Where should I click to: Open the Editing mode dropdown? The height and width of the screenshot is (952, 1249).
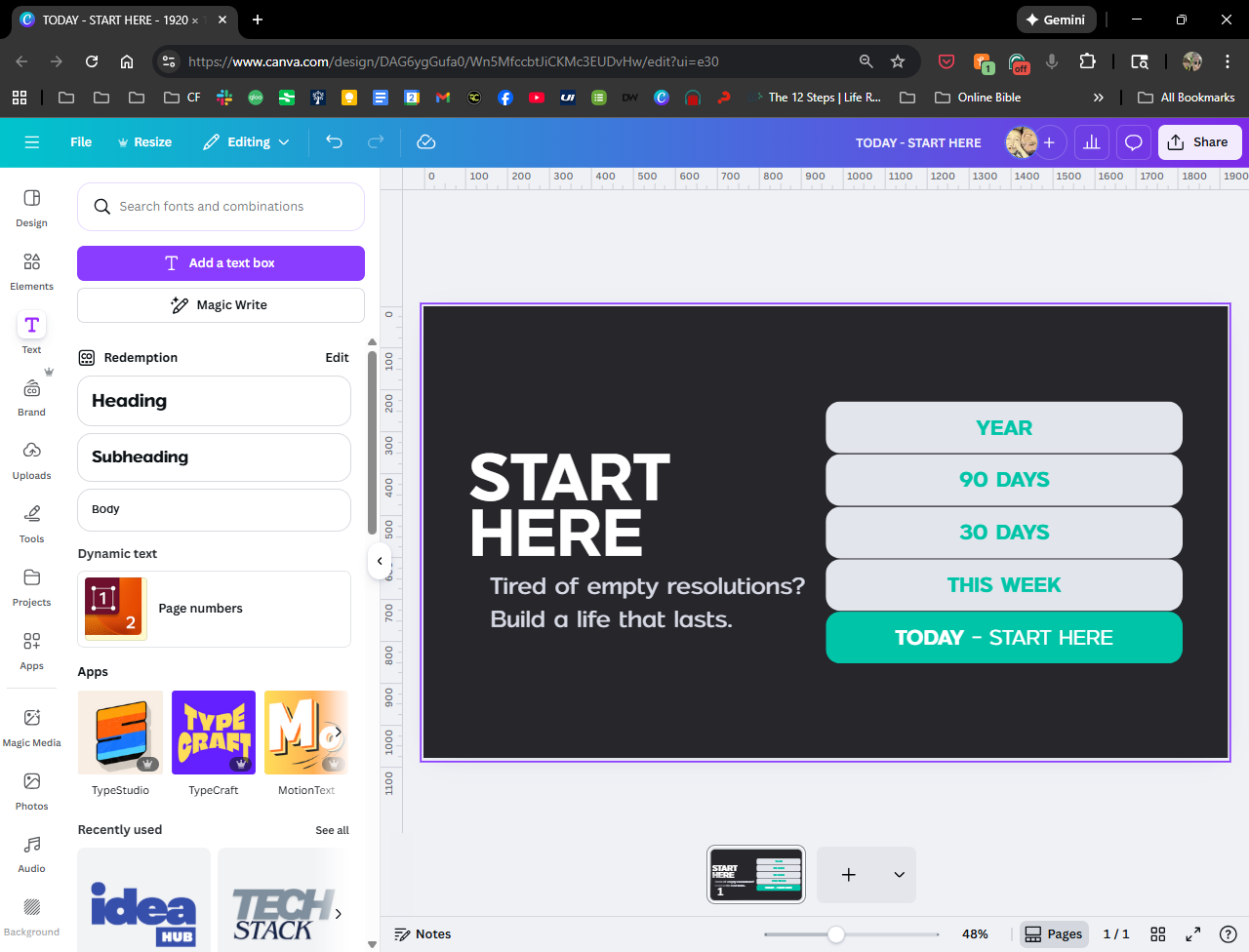[x=246, y=142]
